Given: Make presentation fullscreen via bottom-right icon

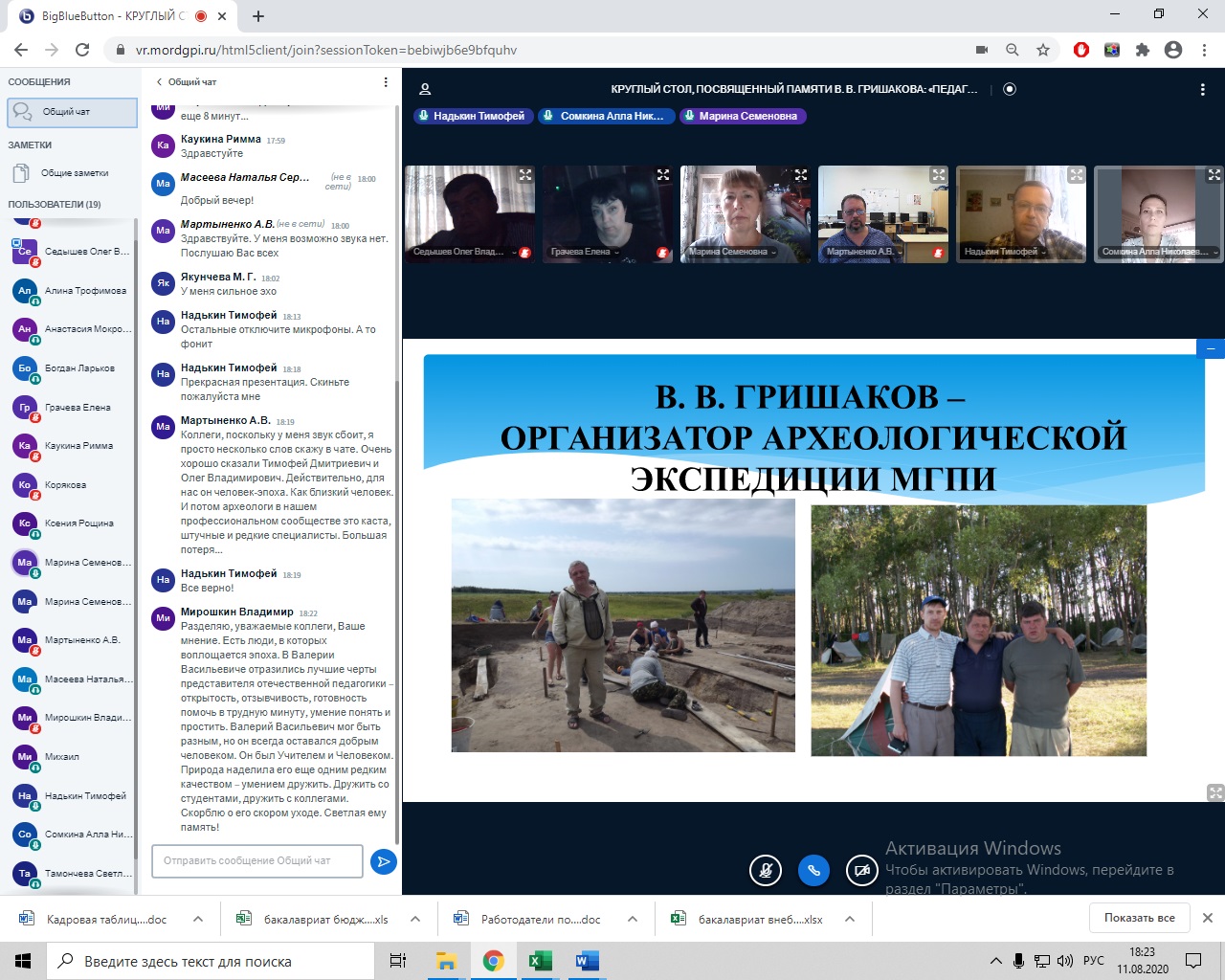Looking at the screenshot, I should 1215,792.
